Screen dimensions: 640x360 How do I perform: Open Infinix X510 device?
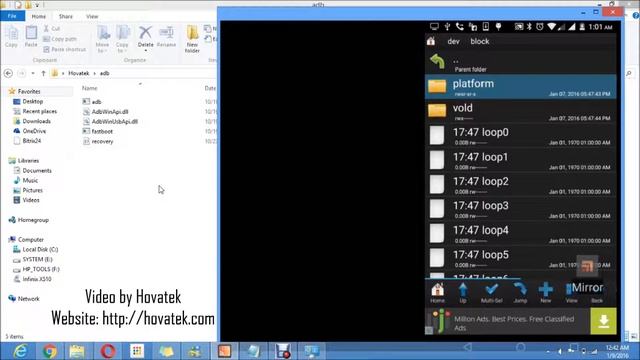point(33,279)
